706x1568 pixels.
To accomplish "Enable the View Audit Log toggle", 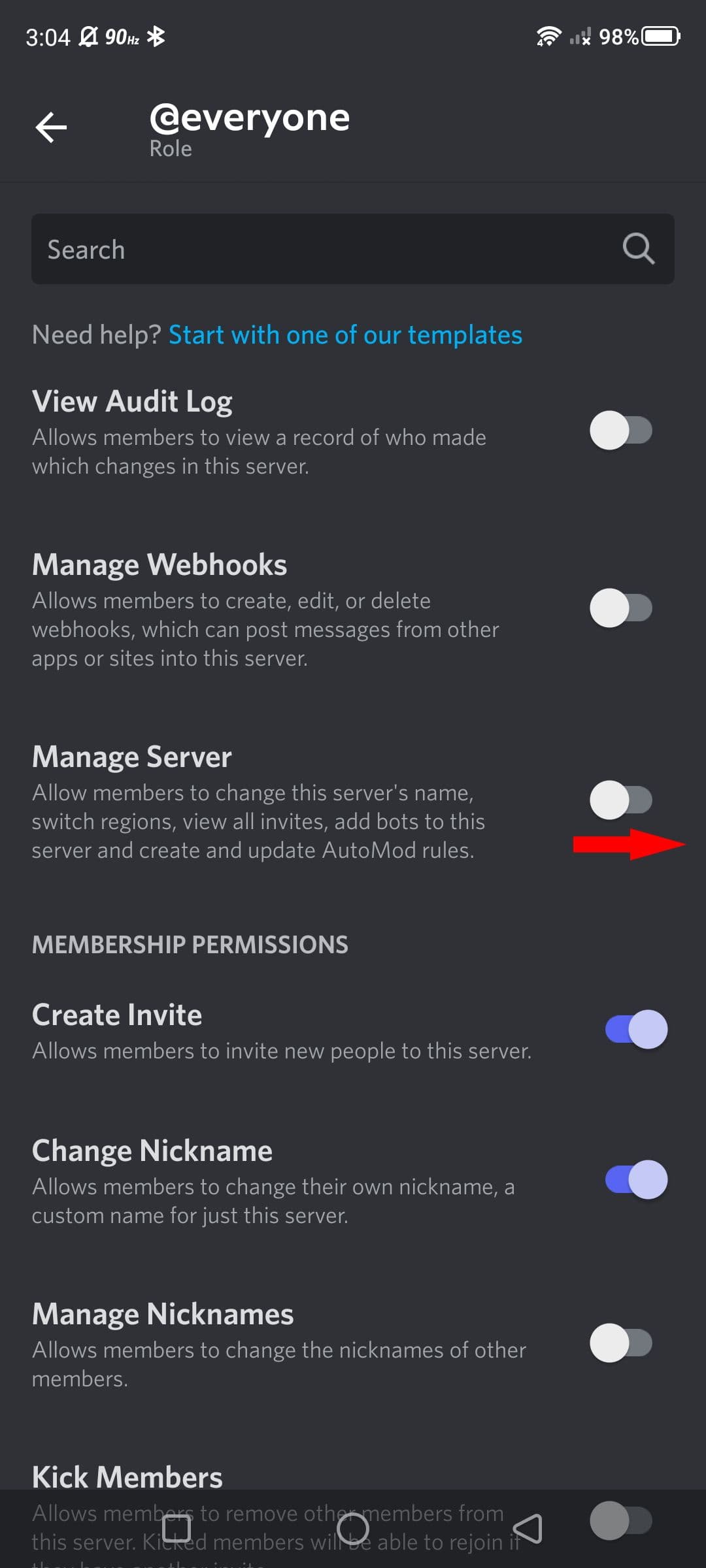I will pos(621,430).
